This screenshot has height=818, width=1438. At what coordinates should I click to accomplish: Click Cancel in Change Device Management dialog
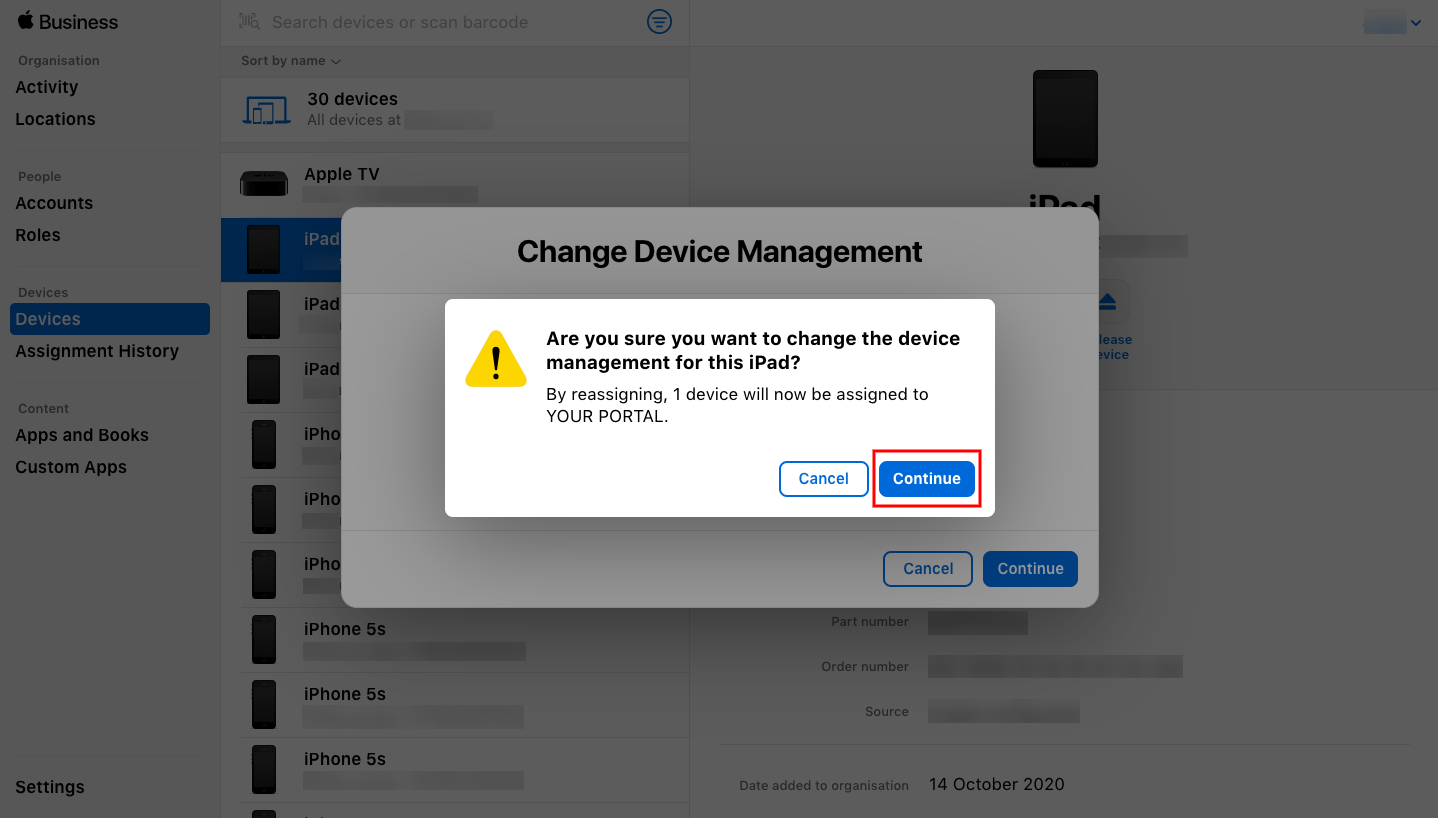928,568
